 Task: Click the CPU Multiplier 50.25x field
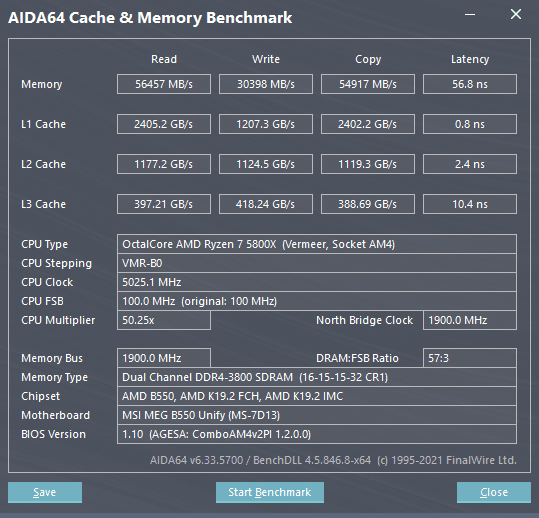[x=164, y=320]
